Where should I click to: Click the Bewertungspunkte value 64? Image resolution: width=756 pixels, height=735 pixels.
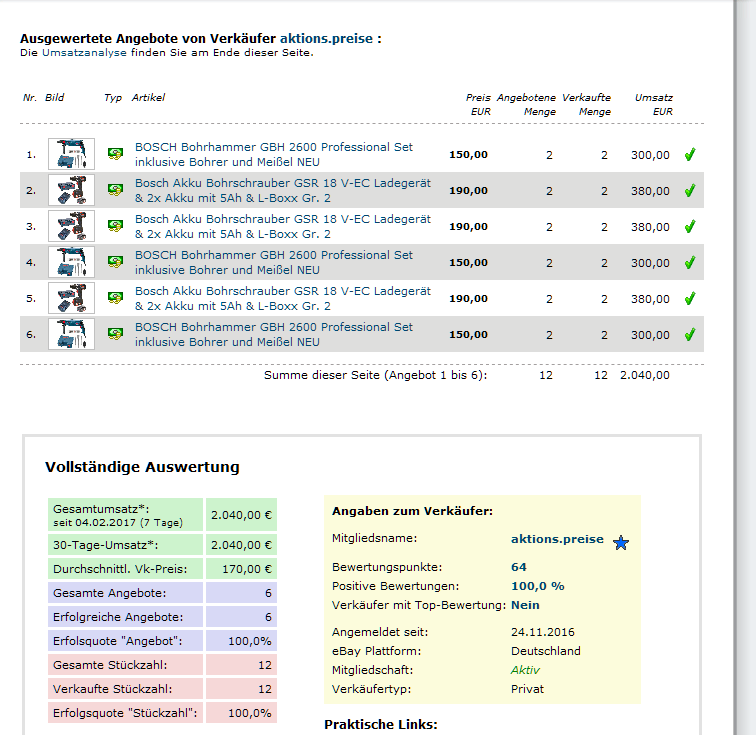click(518, 567)
